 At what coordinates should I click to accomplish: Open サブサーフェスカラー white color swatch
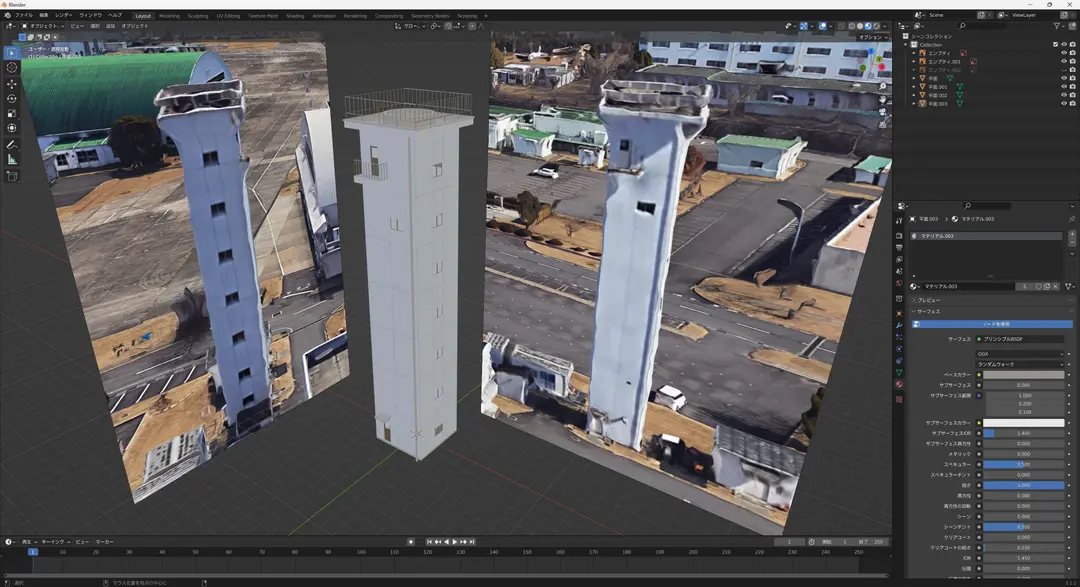1024,423
